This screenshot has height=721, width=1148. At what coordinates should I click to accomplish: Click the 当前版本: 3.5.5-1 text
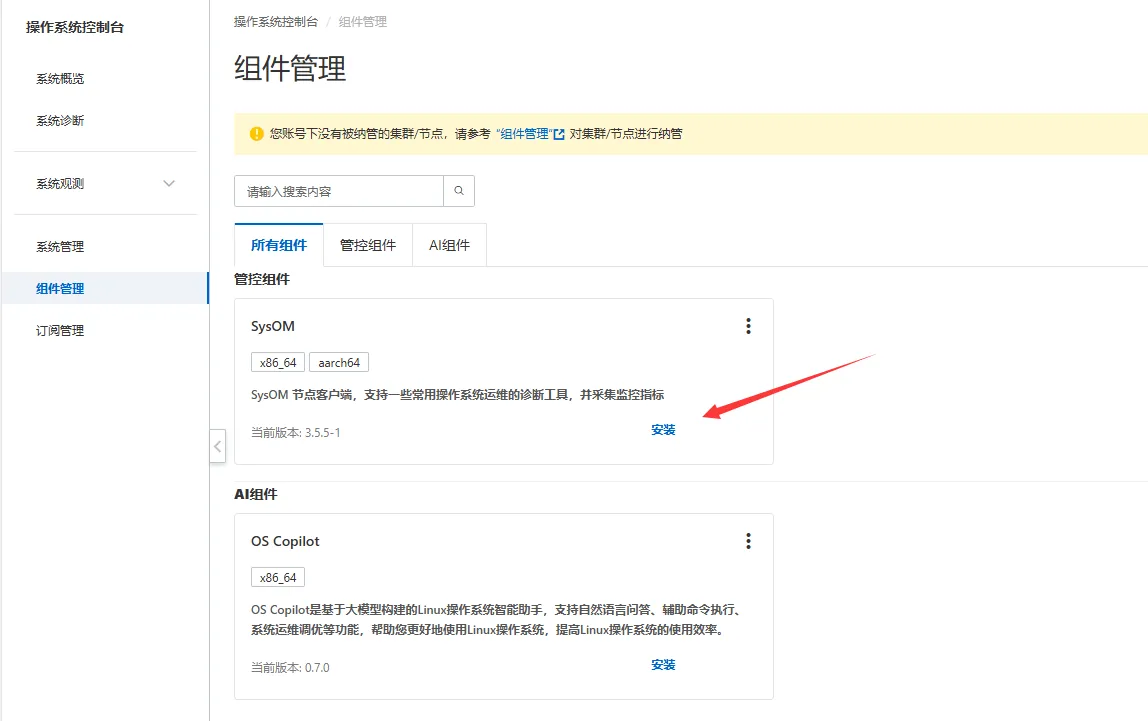pyautogui.click(x=296, y=433)
